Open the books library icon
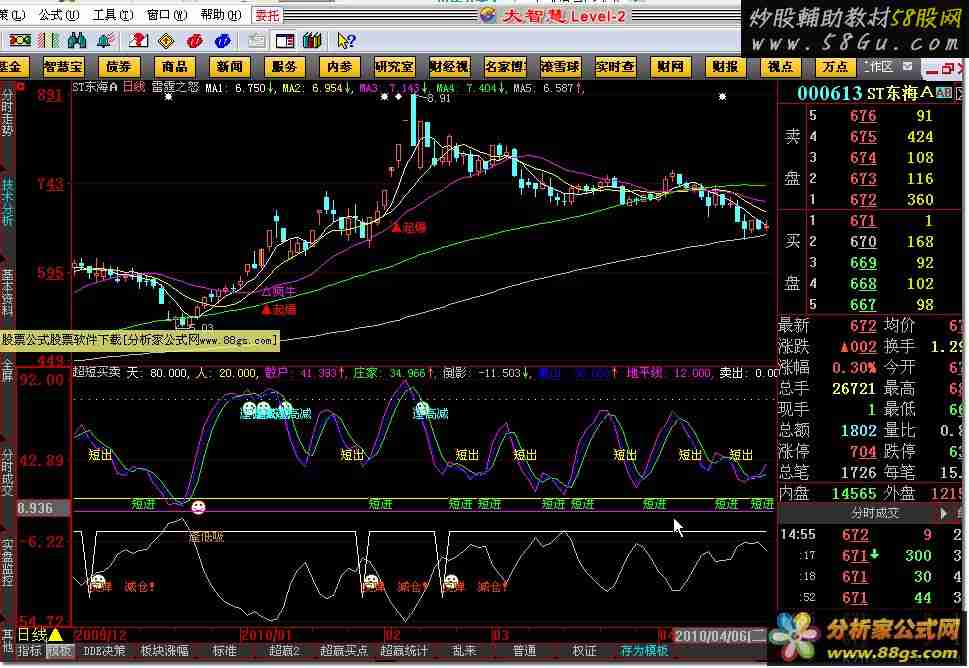The image size is (969, 668). click(x=313, y=41)
